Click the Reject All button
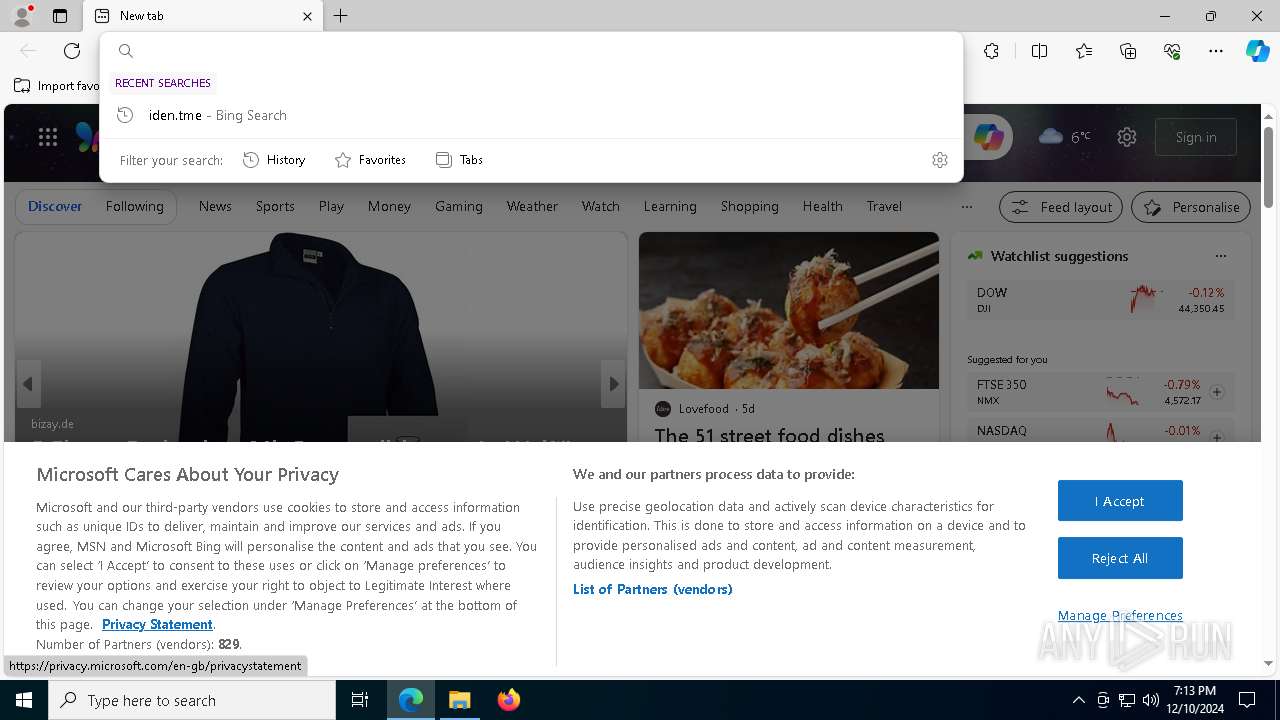Screen dimensions: 1280x720 [1120, 558]
